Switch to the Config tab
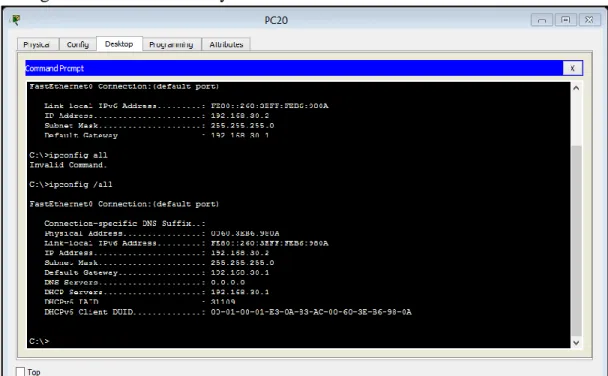 [78, 45]
